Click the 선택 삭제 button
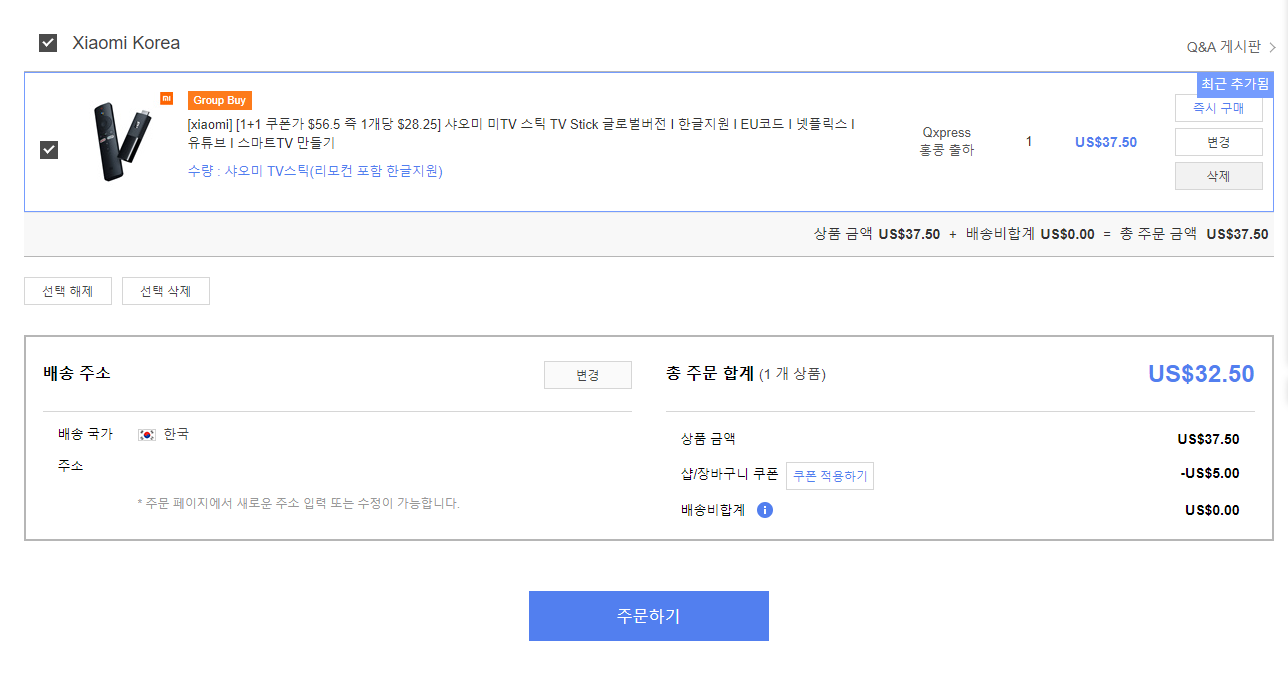 click(x=166, y=291)
